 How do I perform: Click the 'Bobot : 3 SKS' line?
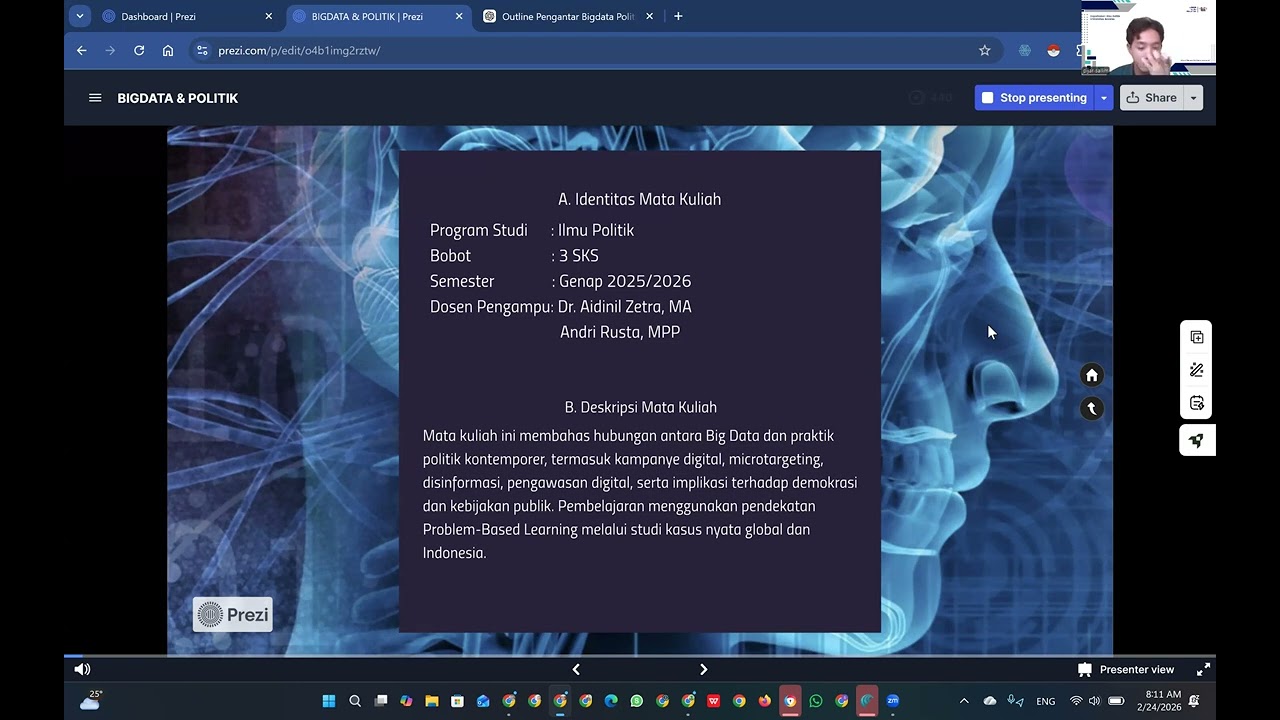(x=514, y=256)
